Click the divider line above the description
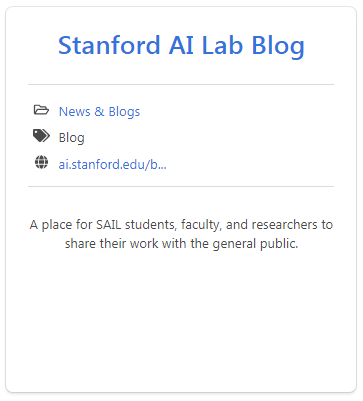The image size is (363, 401). 181,187
